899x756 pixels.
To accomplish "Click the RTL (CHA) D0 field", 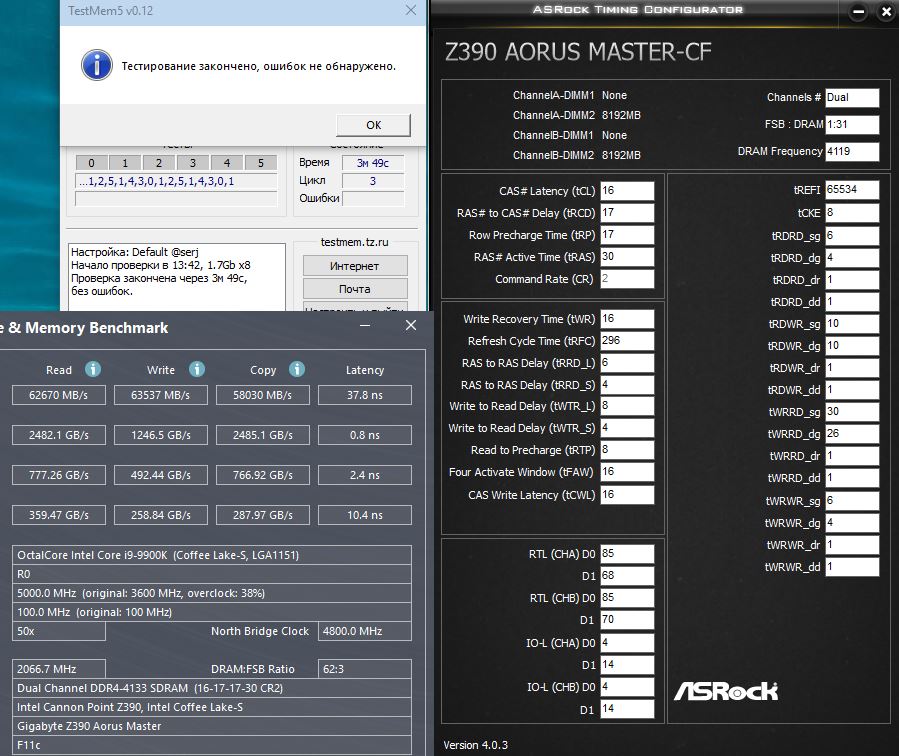I will coord(627,554).
